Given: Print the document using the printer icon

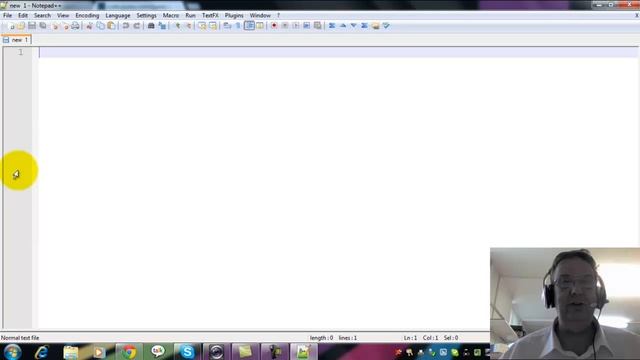Looking at the screenshot, I should (x=76, y=26).
